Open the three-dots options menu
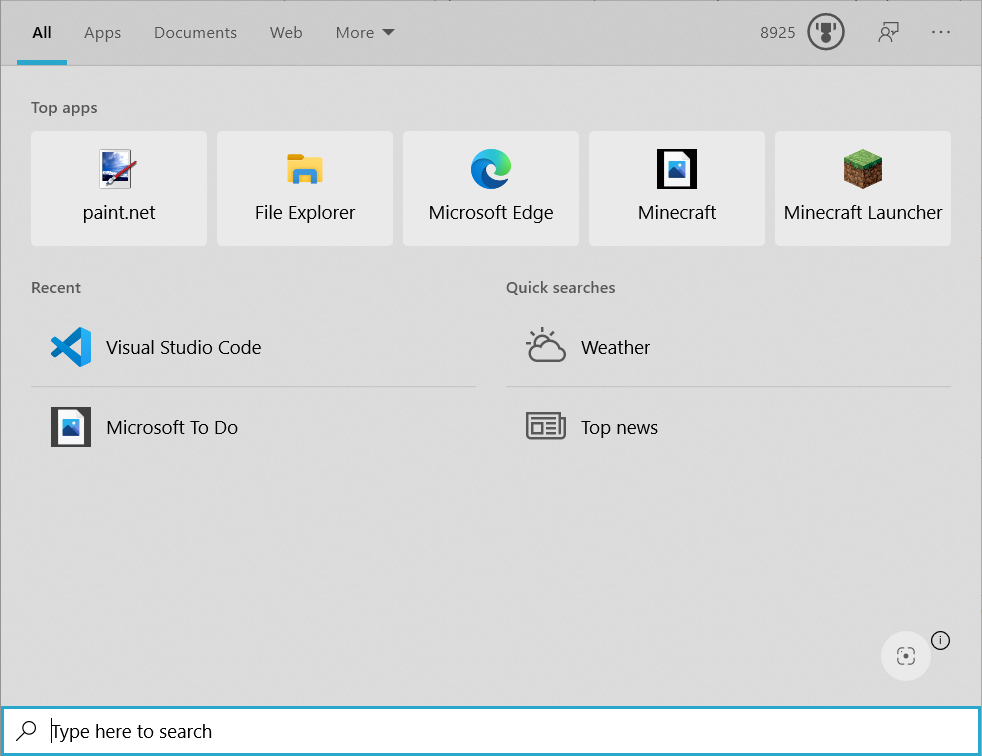The width and height of the screenshot is (982, 756). [x=941, y=32]
